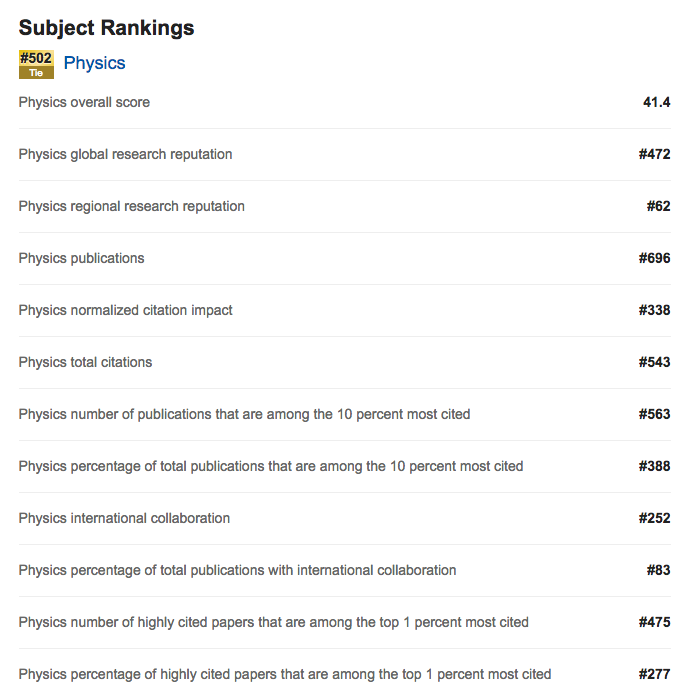Click the #543 total citations rank
Viewport: 687px width, 695px height.
point(654,362)
